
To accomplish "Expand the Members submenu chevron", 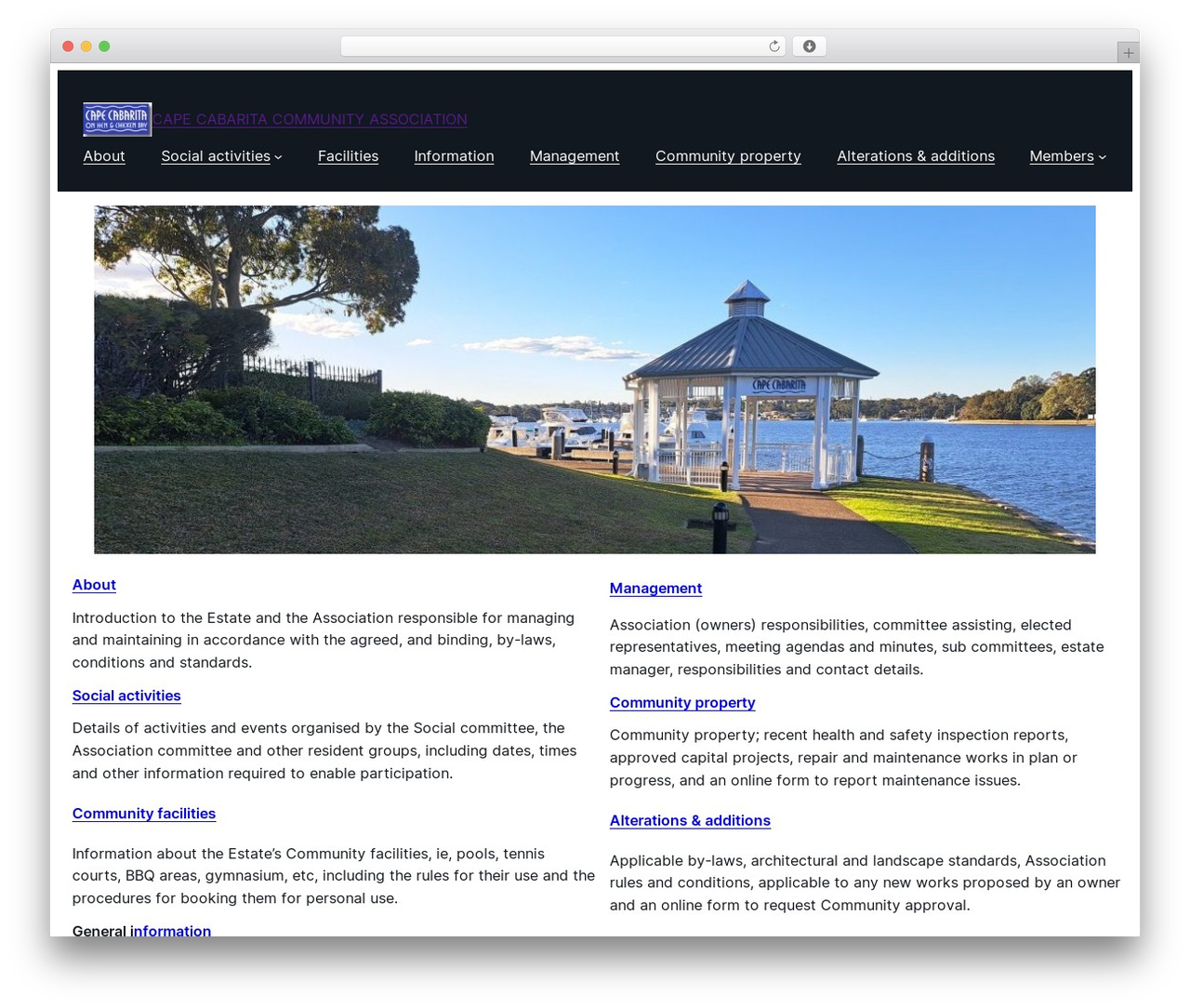I will click(x=1103, y=157).
